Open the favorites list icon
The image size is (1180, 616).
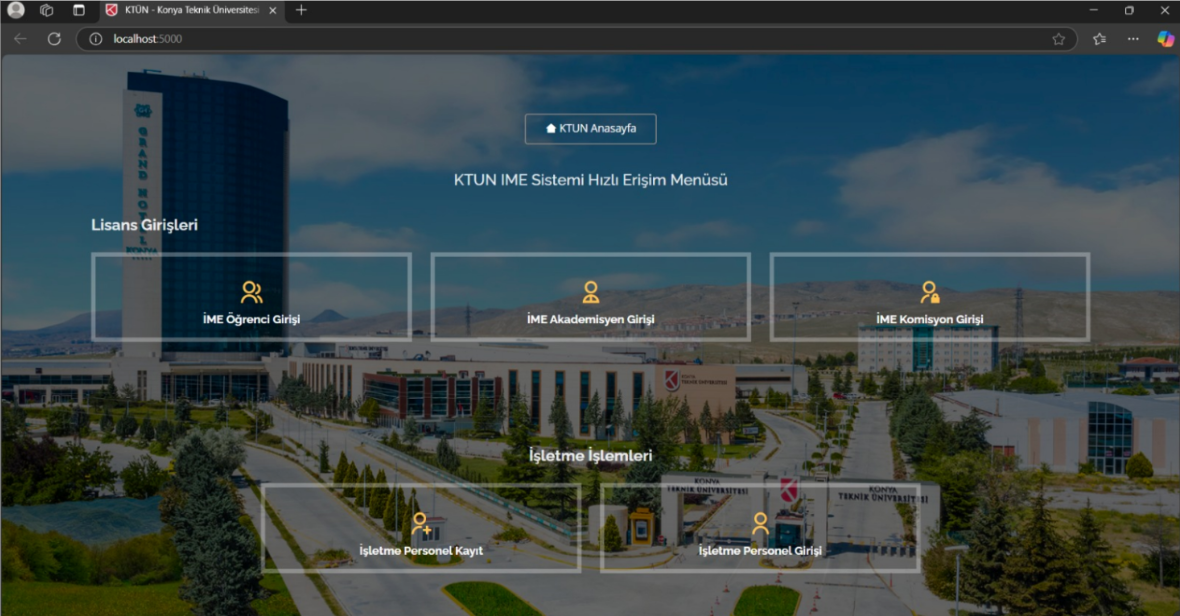(1099, 39)
